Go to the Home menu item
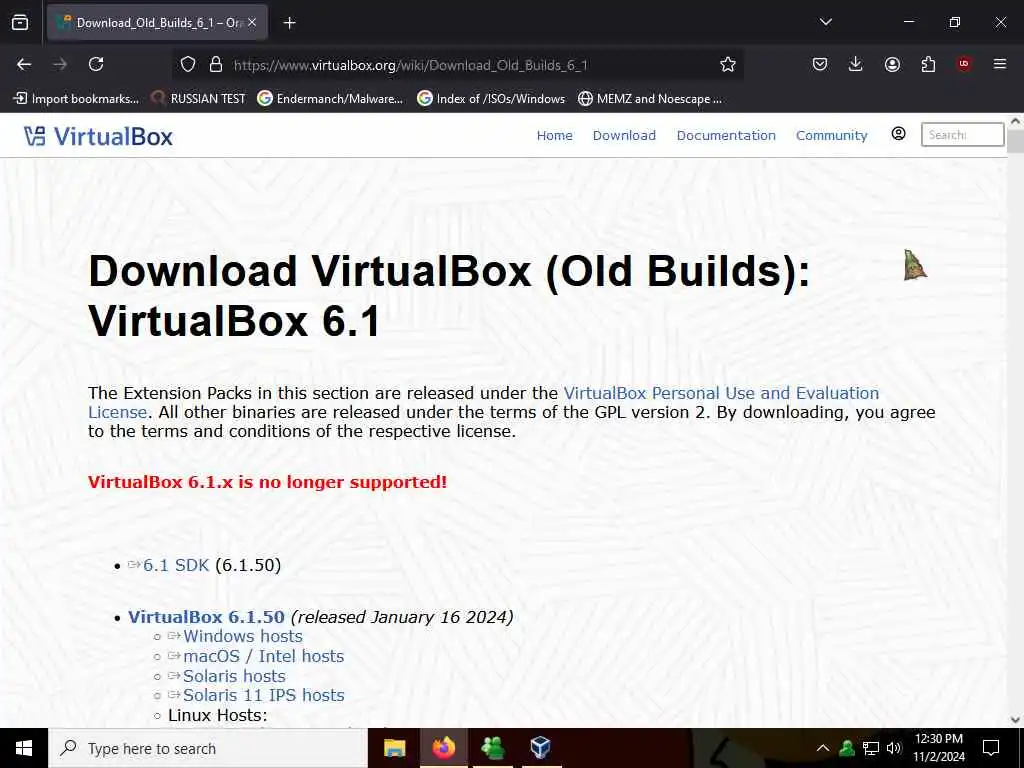This screenshot has width=1024, height=768. 554,135
